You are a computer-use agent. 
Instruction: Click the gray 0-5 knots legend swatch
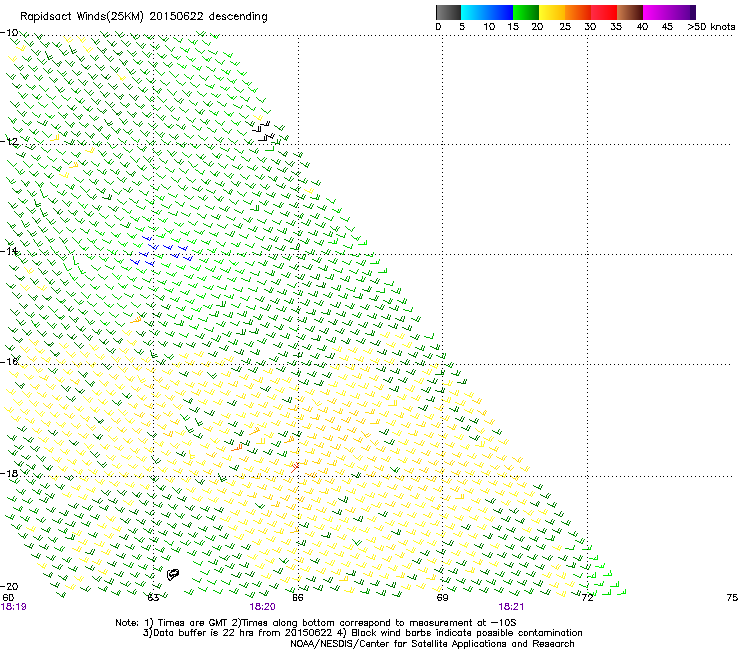[x=448, y=12]
